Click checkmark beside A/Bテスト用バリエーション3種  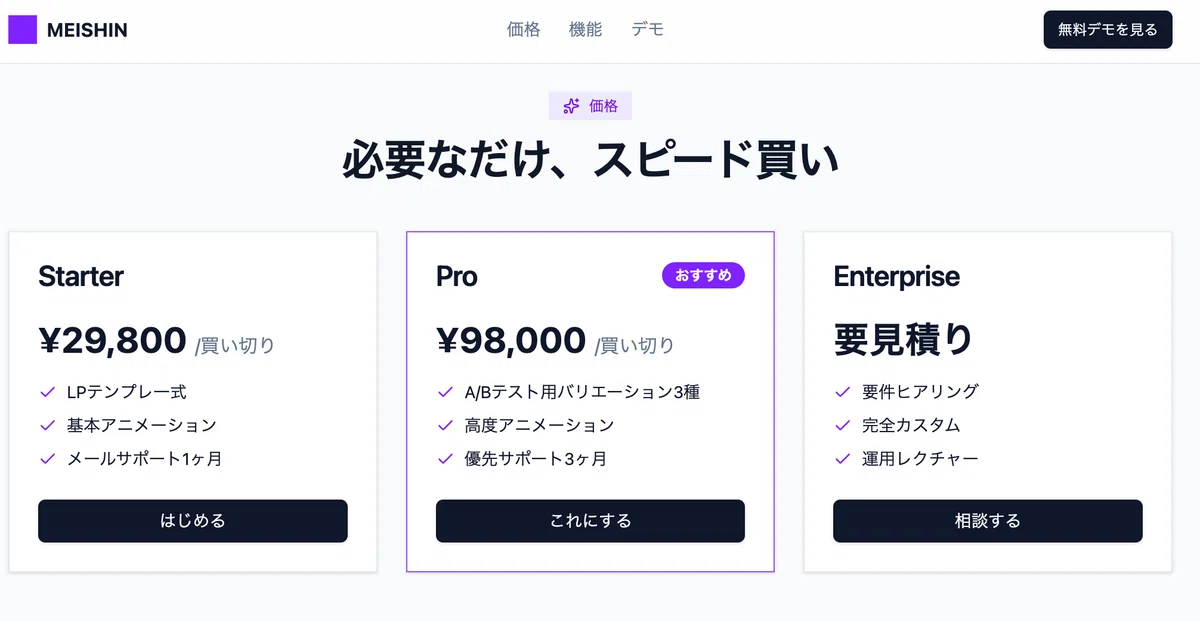click(445, 392)
